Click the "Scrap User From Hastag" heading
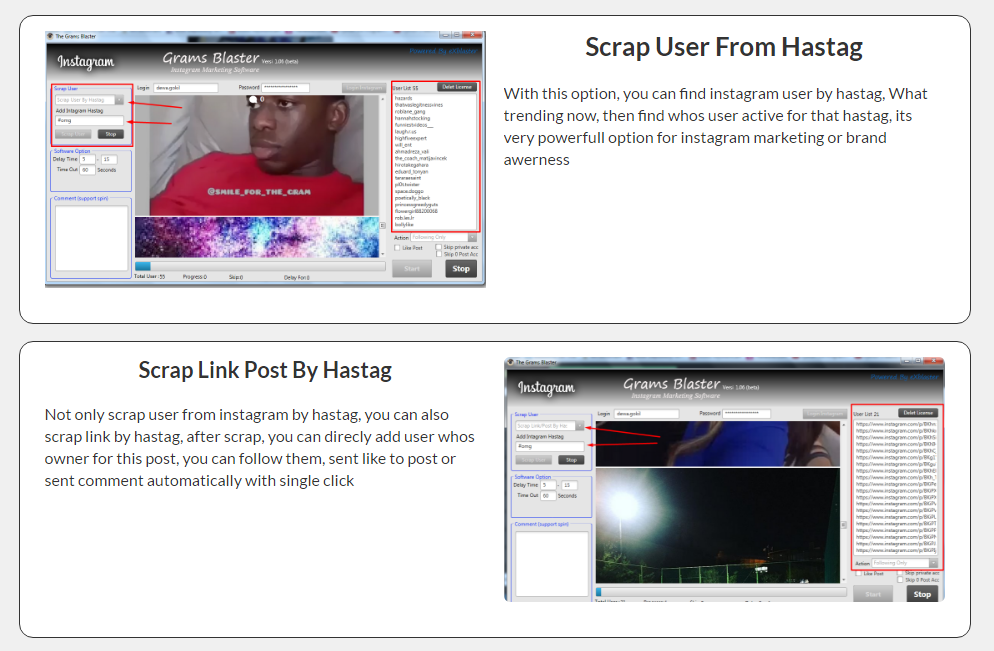This screenshot has width=994, height=651. click(x=724, y=48)
